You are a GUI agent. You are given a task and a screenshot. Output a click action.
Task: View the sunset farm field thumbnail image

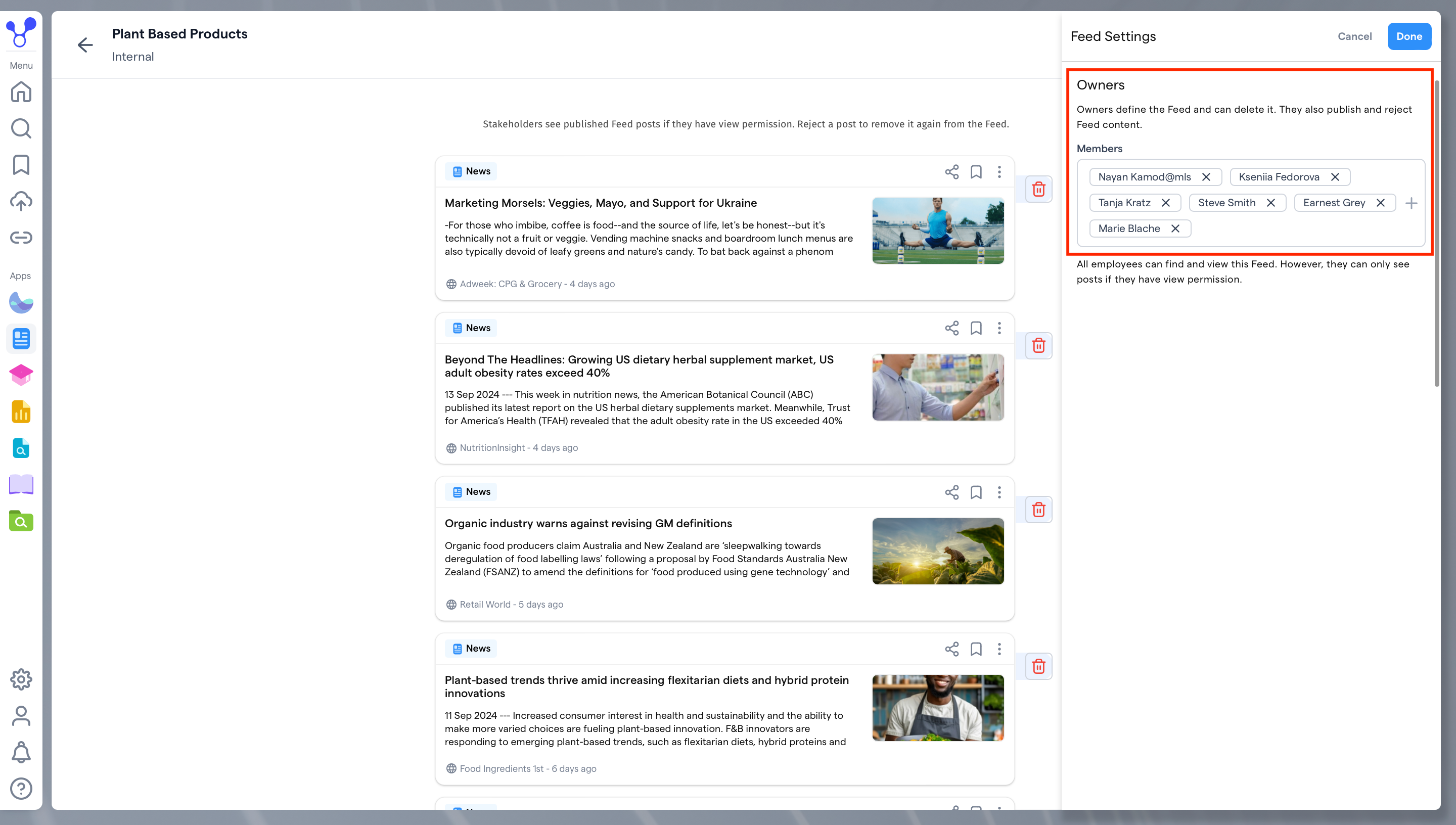pyautogui.click(x=938, y=552)
